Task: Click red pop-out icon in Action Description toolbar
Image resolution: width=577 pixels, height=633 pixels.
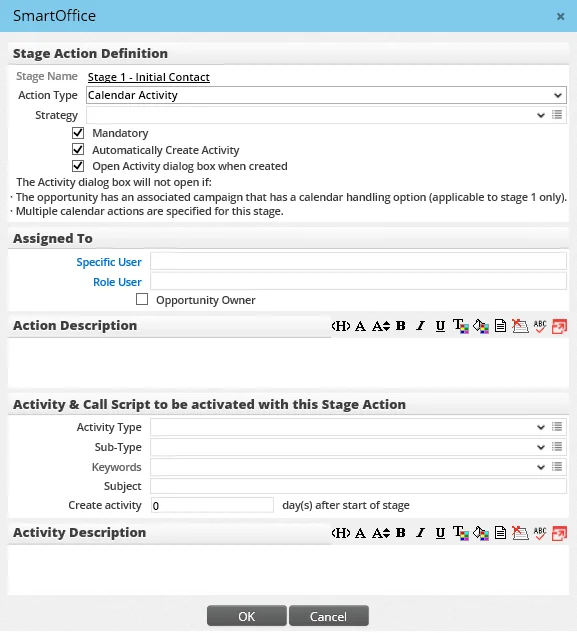Action: click(x=560, y=326)
